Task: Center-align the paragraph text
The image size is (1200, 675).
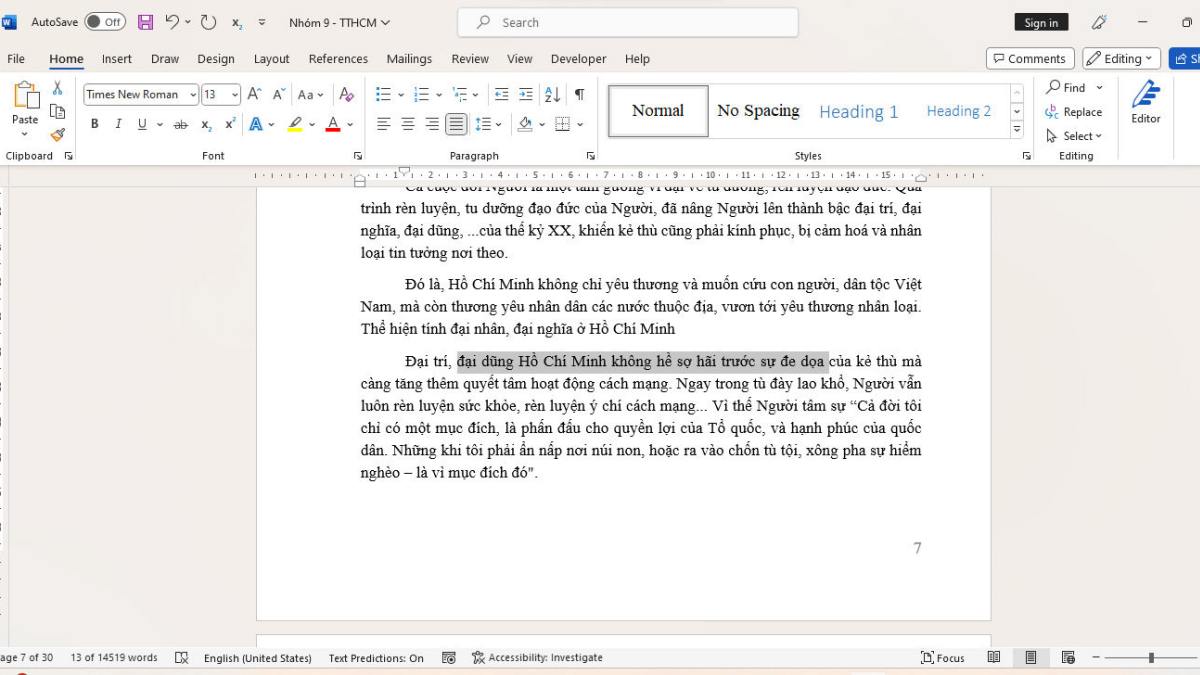Action: [408, 124]
